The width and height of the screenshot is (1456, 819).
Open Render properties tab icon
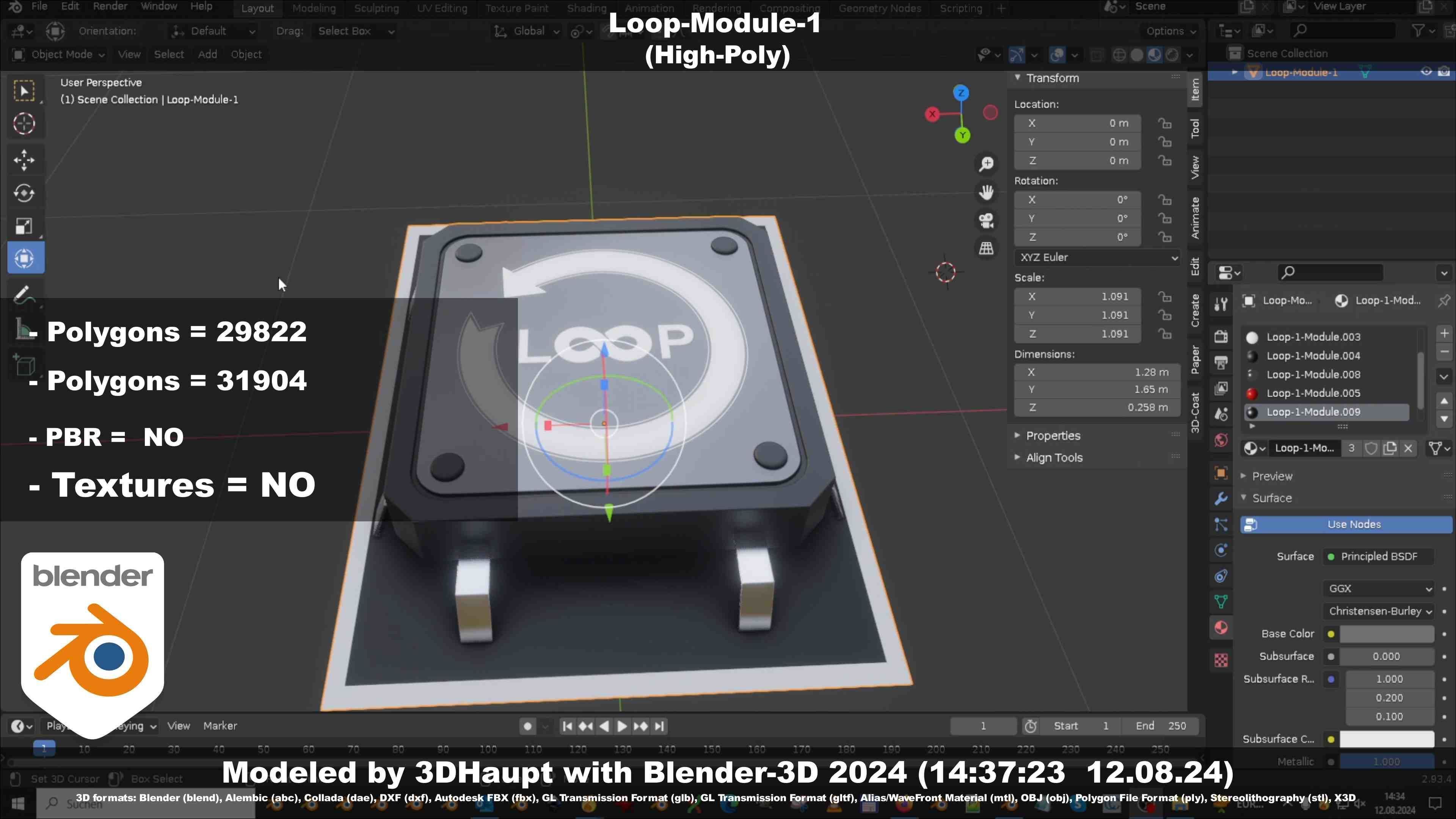(1221, 336)
